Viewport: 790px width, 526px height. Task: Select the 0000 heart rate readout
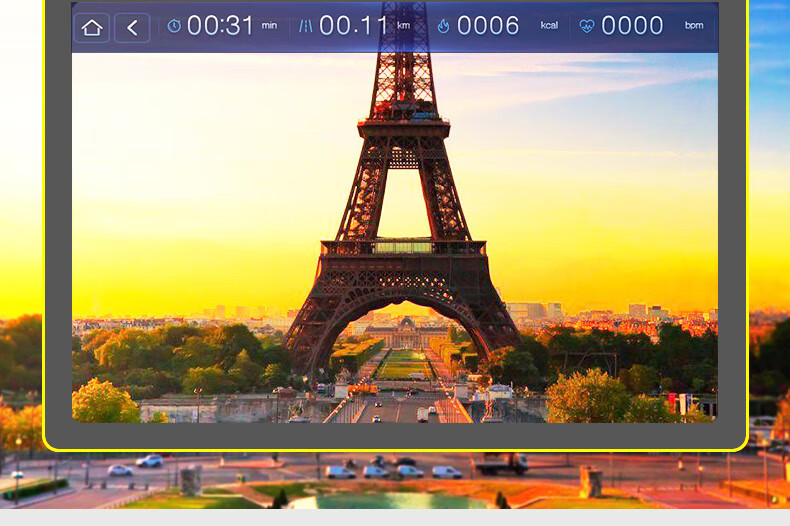point(632,26)
